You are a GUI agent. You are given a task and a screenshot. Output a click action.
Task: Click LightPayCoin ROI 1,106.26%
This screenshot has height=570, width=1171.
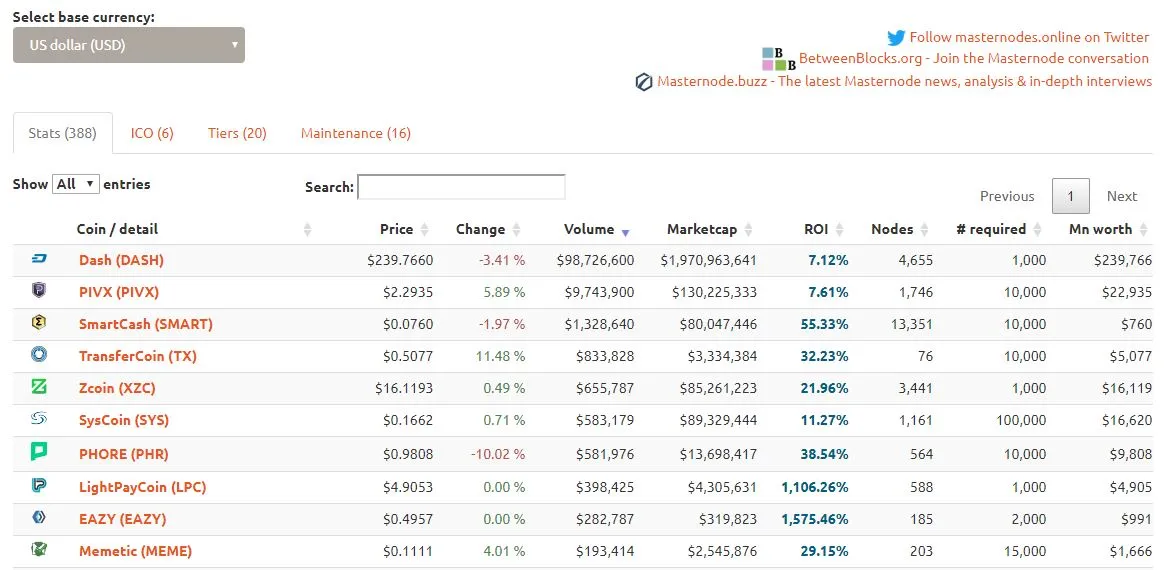(815, 488)
